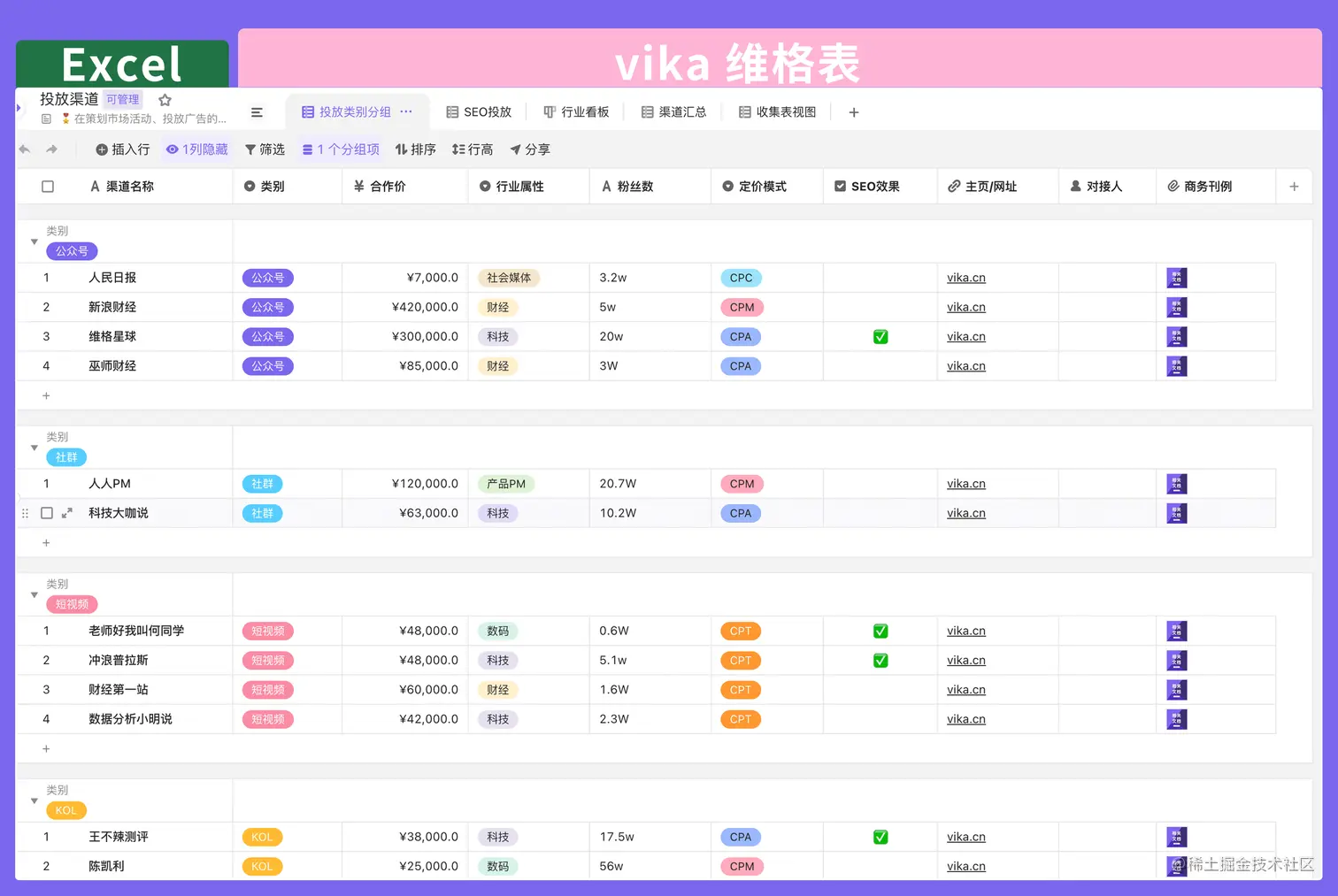Screen dimensions: 1338x896
Task: Open the 人民日报 row attachment thumbnail
Action: pyautogui.click(x=1177, y=278)
